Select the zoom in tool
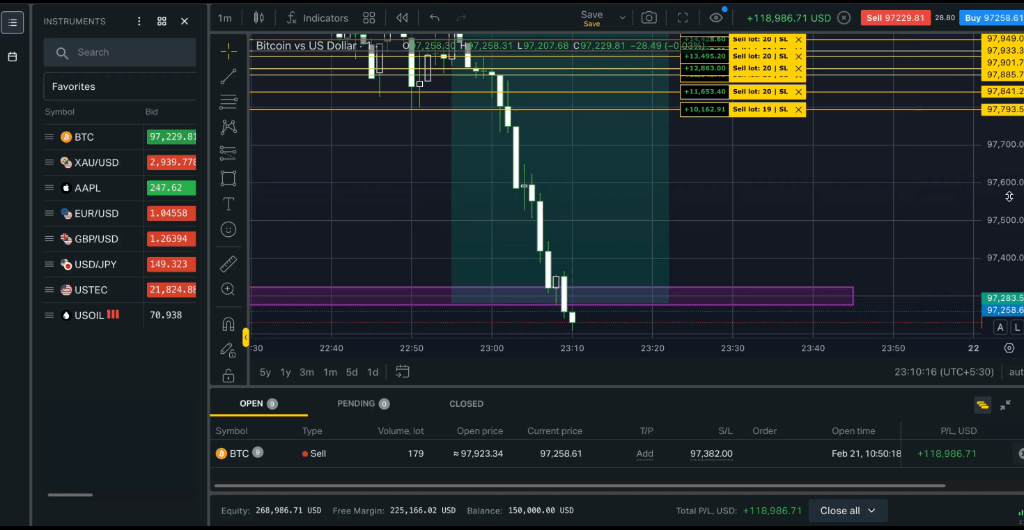Viewport: 1024px width, 530px height. point(229,289)
